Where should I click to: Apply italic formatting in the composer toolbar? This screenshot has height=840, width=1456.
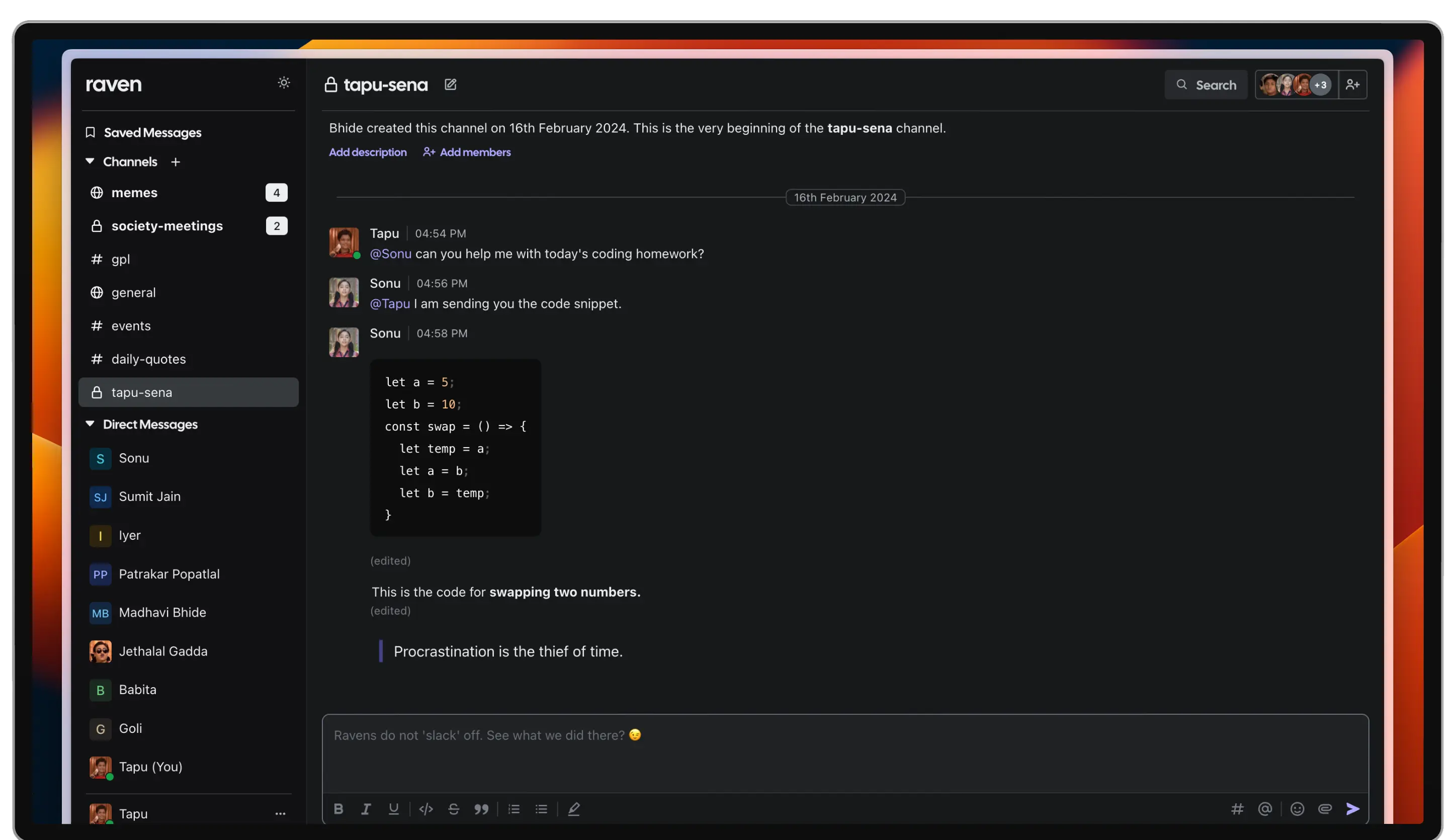tap(366, 809)
